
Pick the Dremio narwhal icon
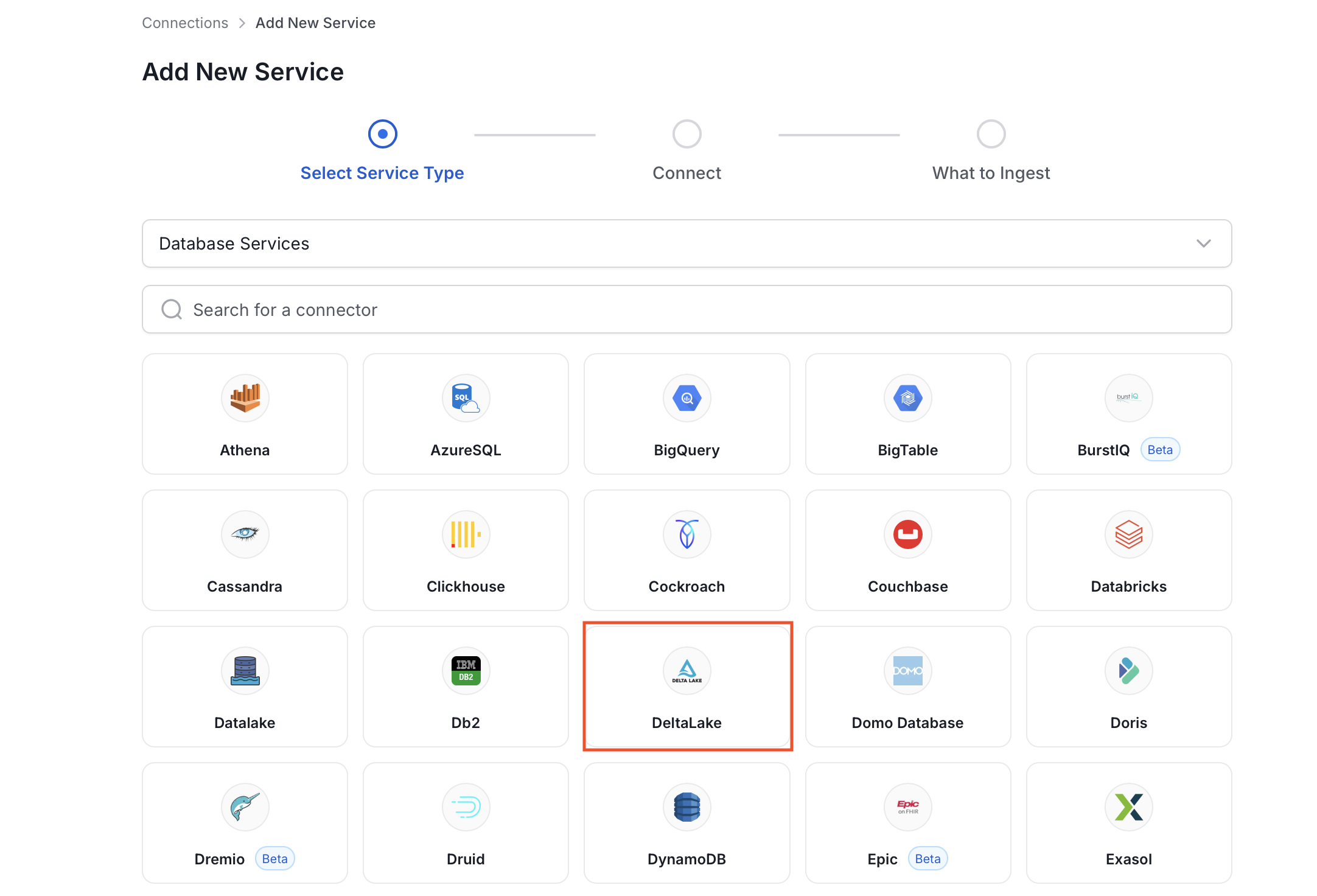(x=245, y=807)
